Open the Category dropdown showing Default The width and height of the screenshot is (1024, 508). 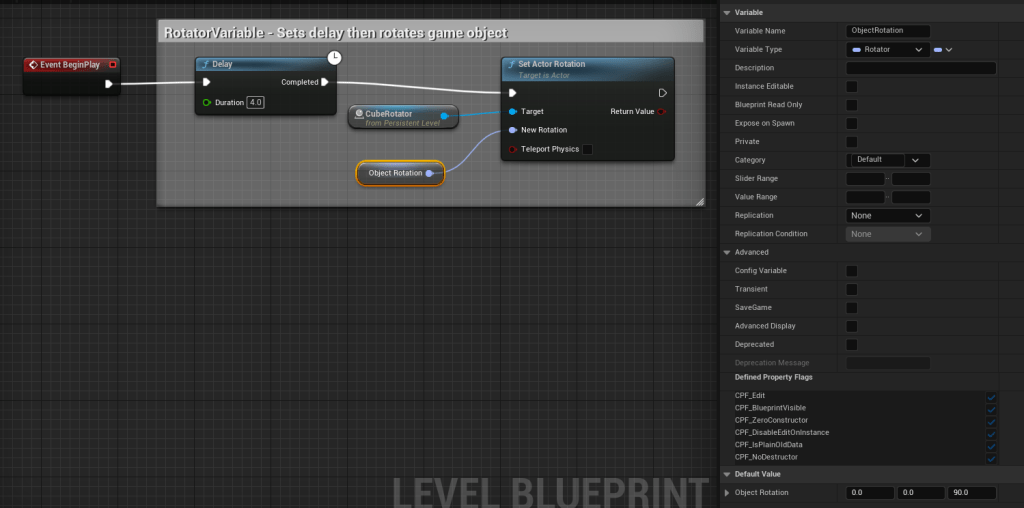pyautogui.click(x=889, y=160)
